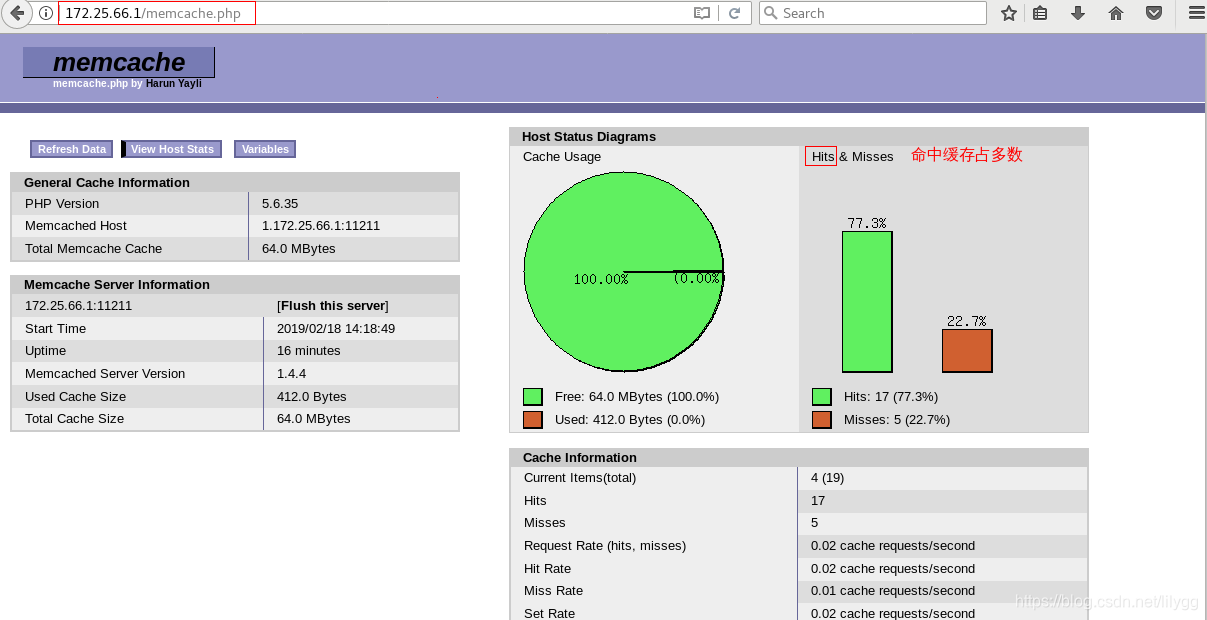
Task: Click the green cache usage pie chart
Action: (x=623, y=272)
